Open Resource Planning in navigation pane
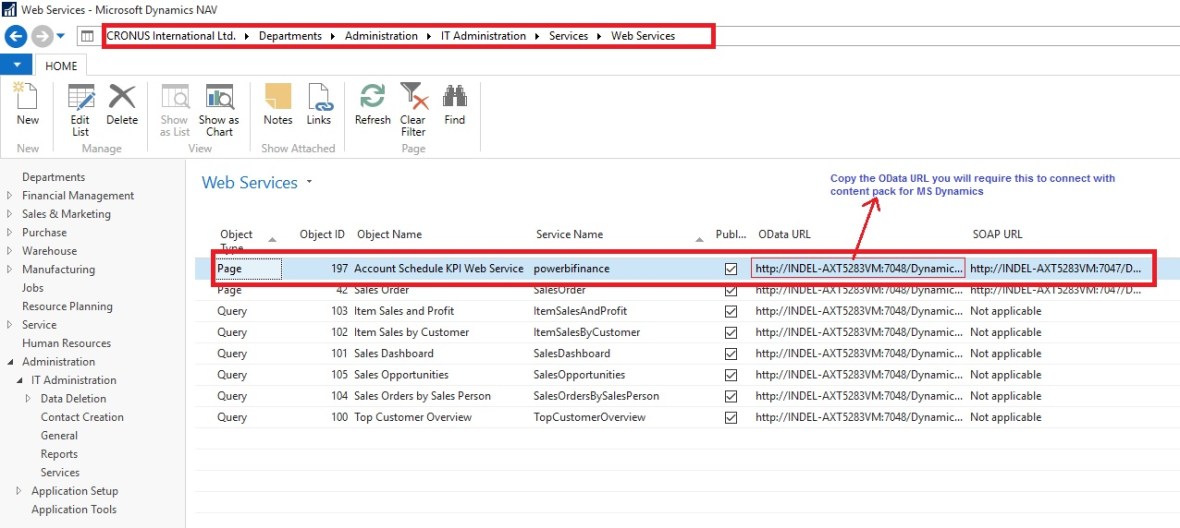This screenshot has width=1180, height=528. click(x=67, y=306)
